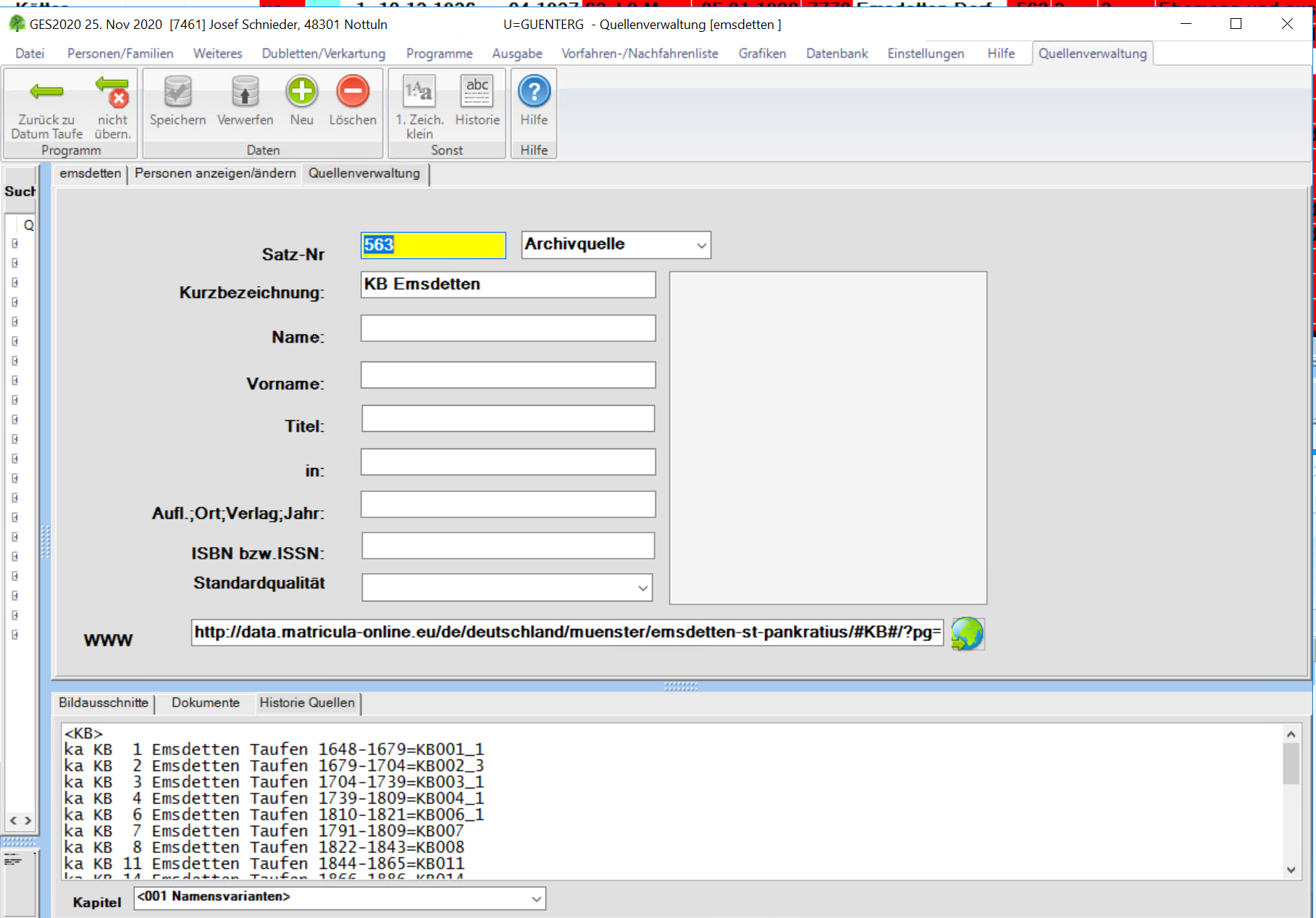The image size is (1316, 918).
Task: Click the ISBN bzw.ISSN input field
Action: coord(508,546)
